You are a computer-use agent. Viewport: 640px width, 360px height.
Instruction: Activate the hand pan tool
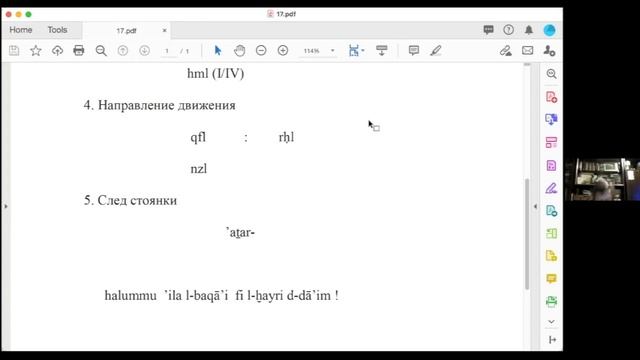(x=240, y=51)
